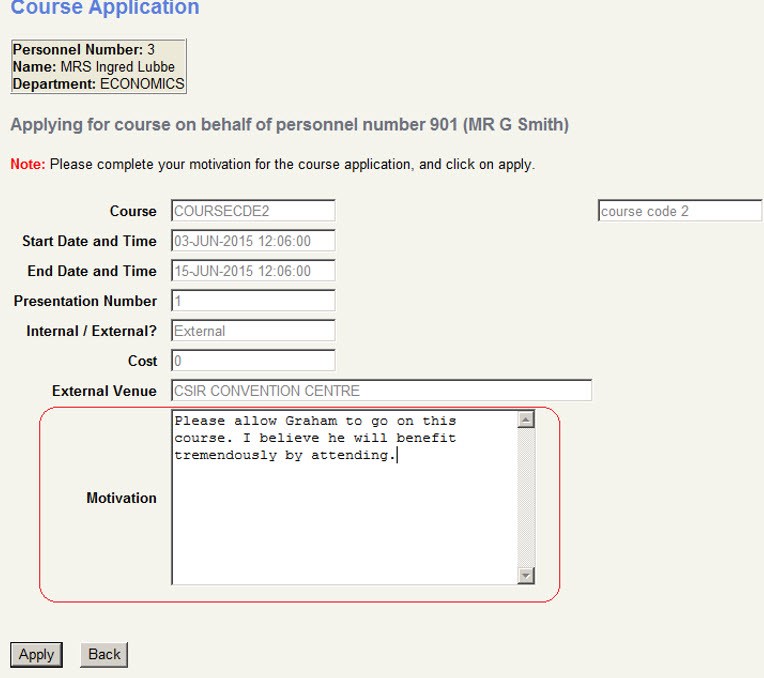Click the External Venue label

point(104,391)
